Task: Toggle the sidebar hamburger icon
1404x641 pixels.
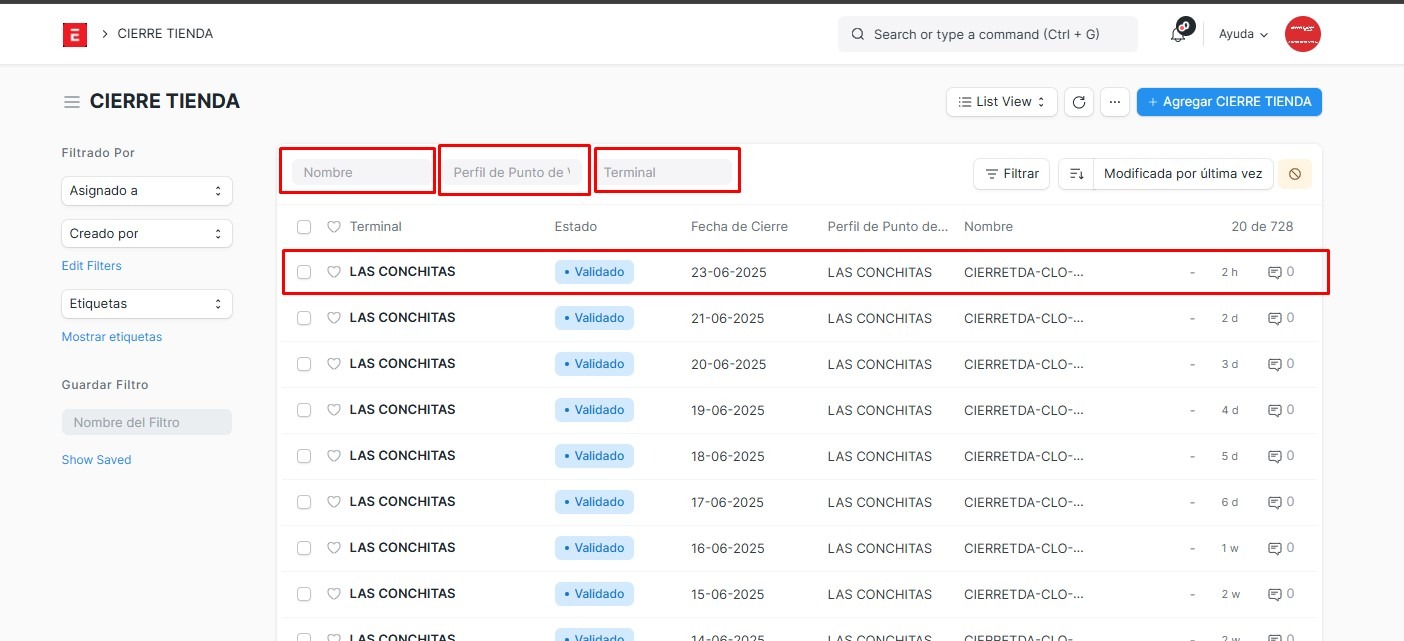Action: (72, 102)
